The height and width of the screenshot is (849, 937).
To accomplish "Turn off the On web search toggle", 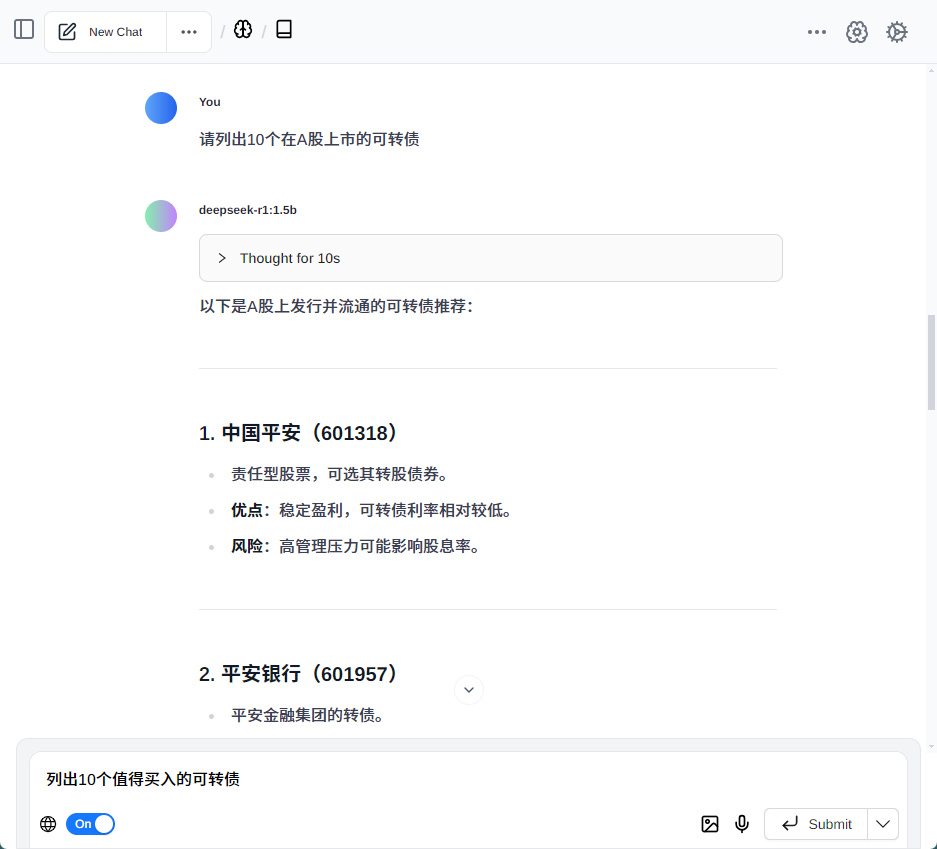I will tap(90, 824).
